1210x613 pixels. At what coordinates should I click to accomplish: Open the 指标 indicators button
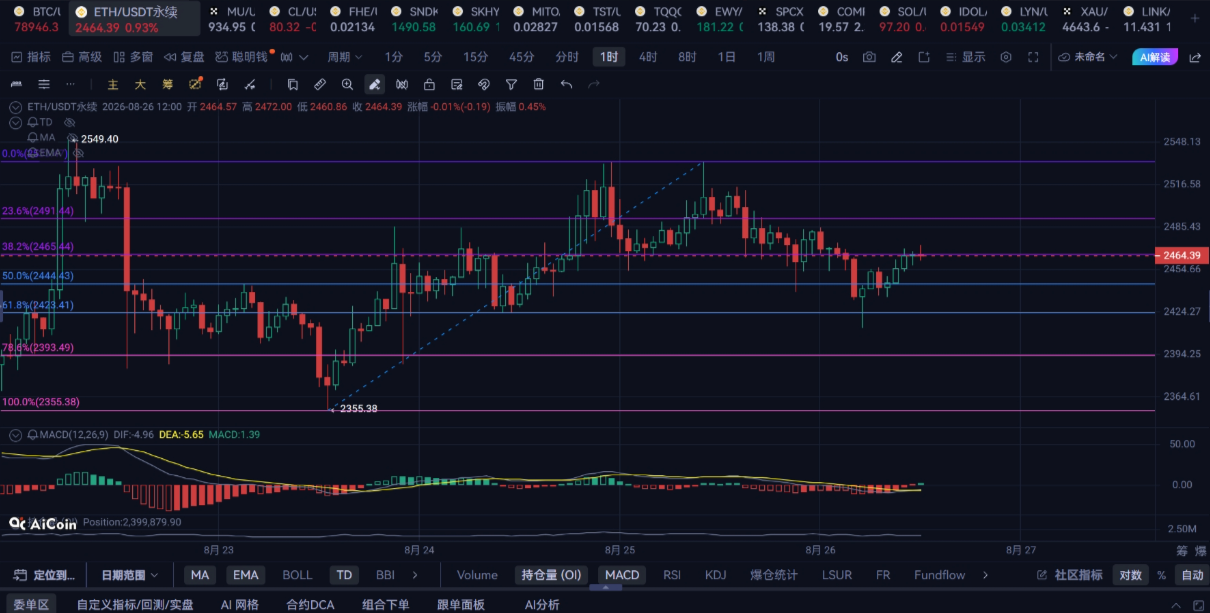pyautogui.click(x=31, y=57)
